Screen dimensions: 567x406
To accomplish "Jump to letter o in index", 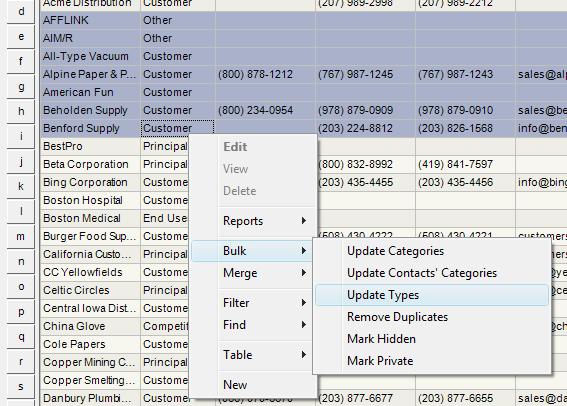I will point(21,286).
